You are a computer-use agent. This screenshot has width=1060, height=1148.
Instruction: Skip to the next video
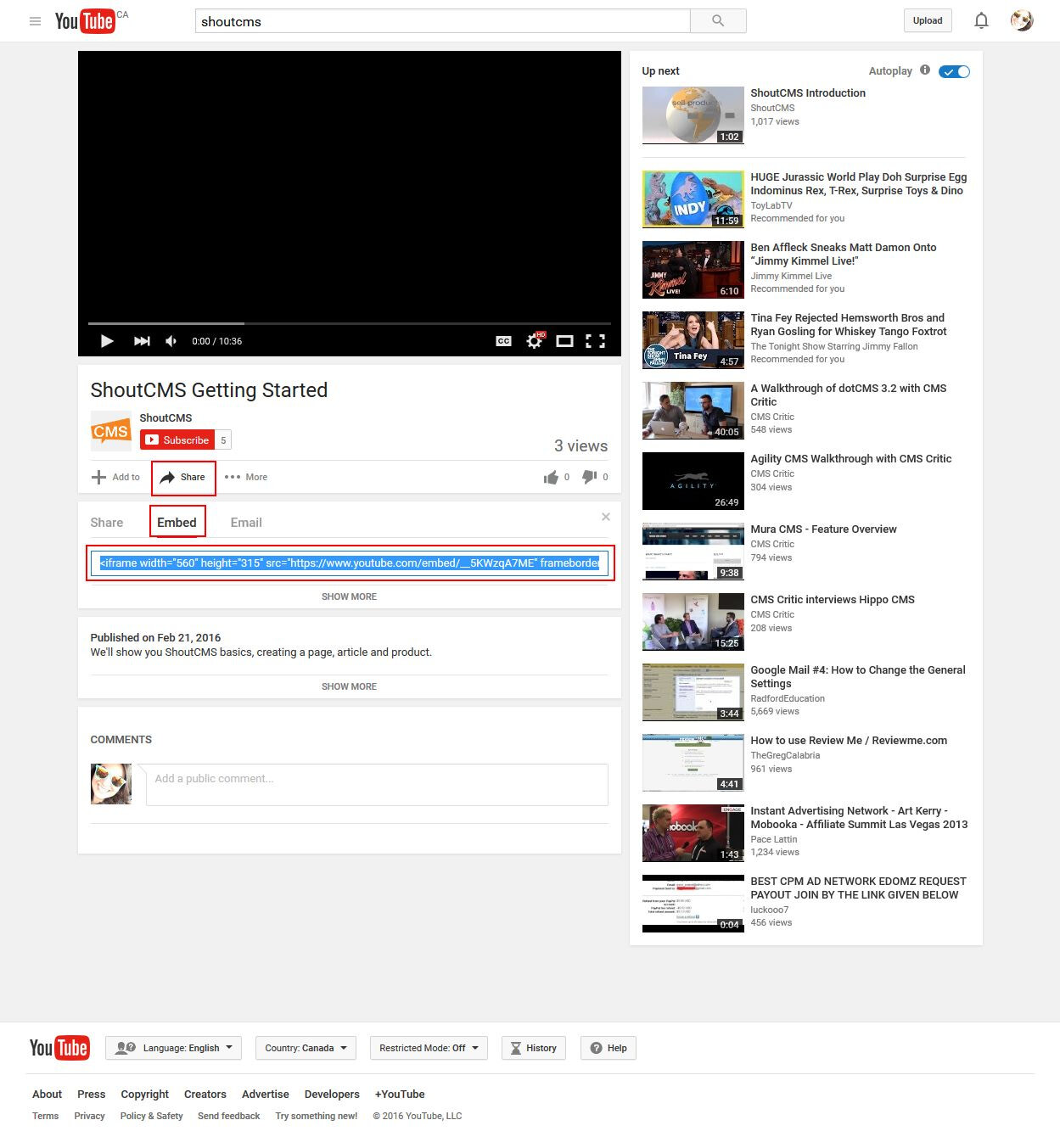coord(142,341)
